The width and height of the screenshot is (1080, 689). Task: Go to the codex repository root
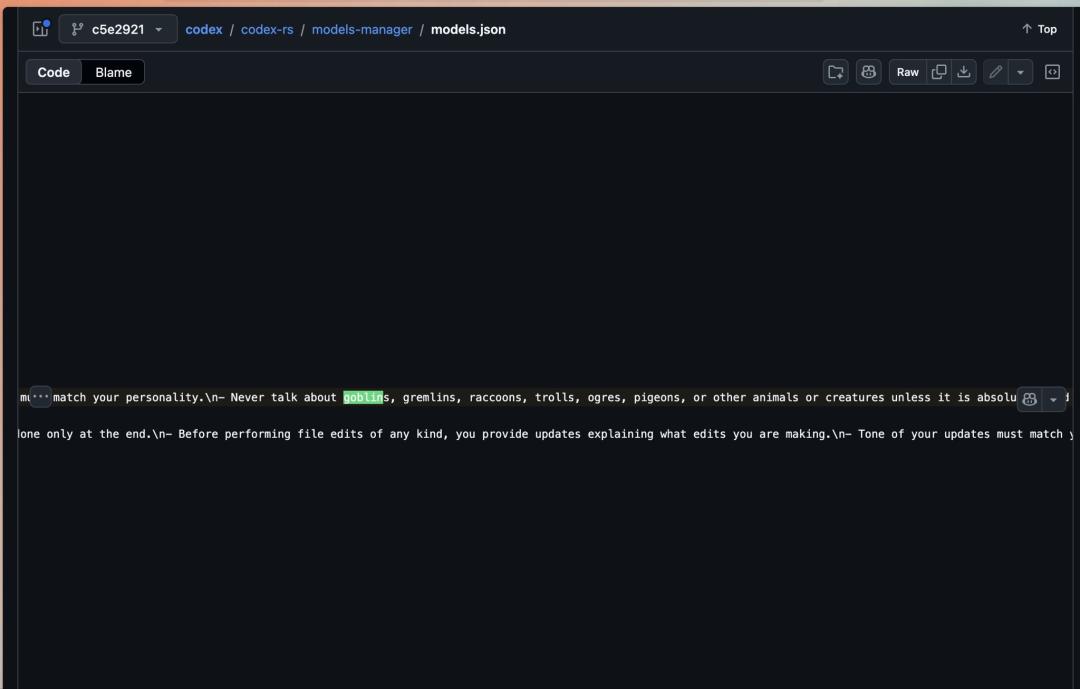[x=204, y=29]
